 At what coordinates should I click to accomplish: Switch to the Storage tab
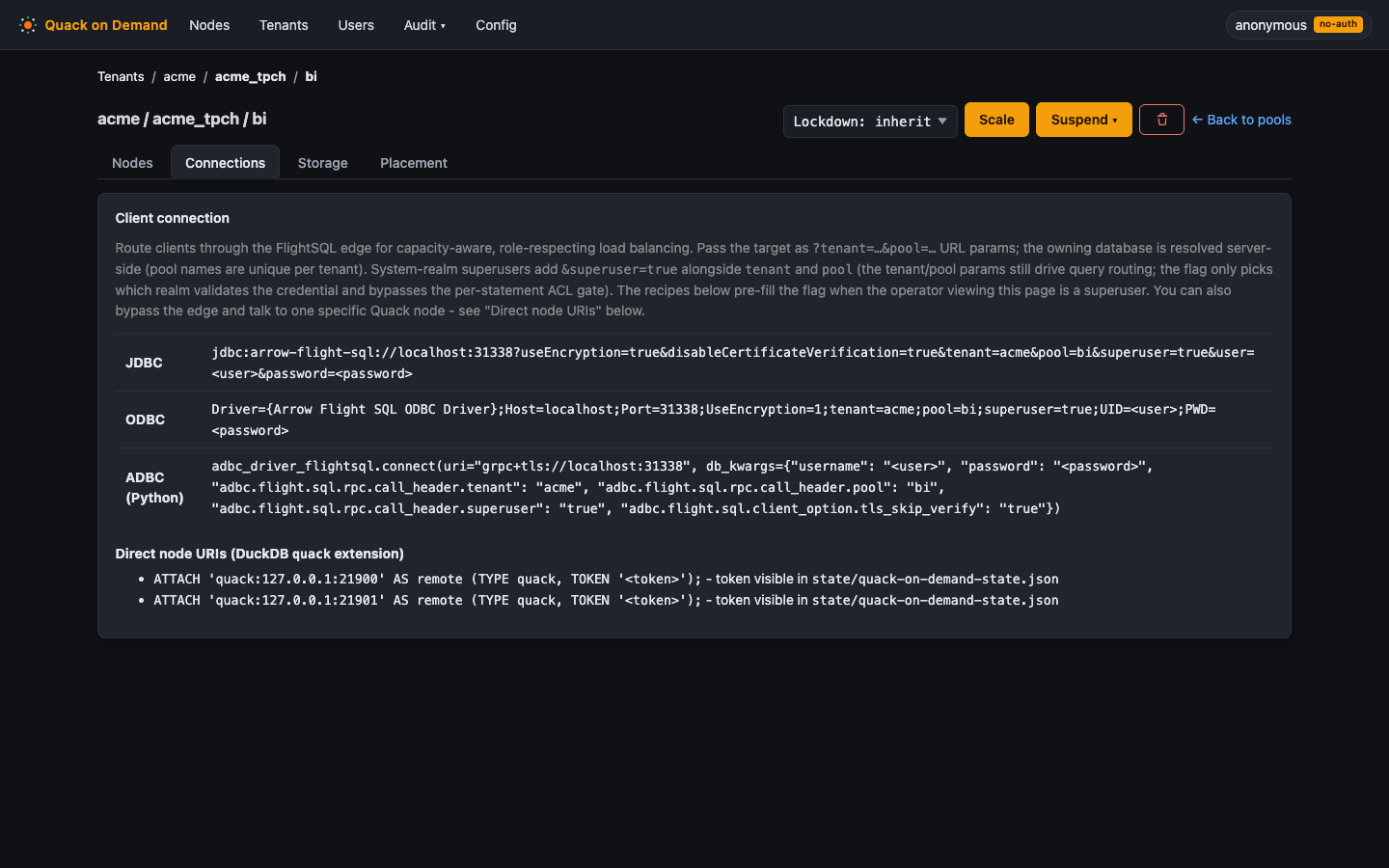(322, 163)
